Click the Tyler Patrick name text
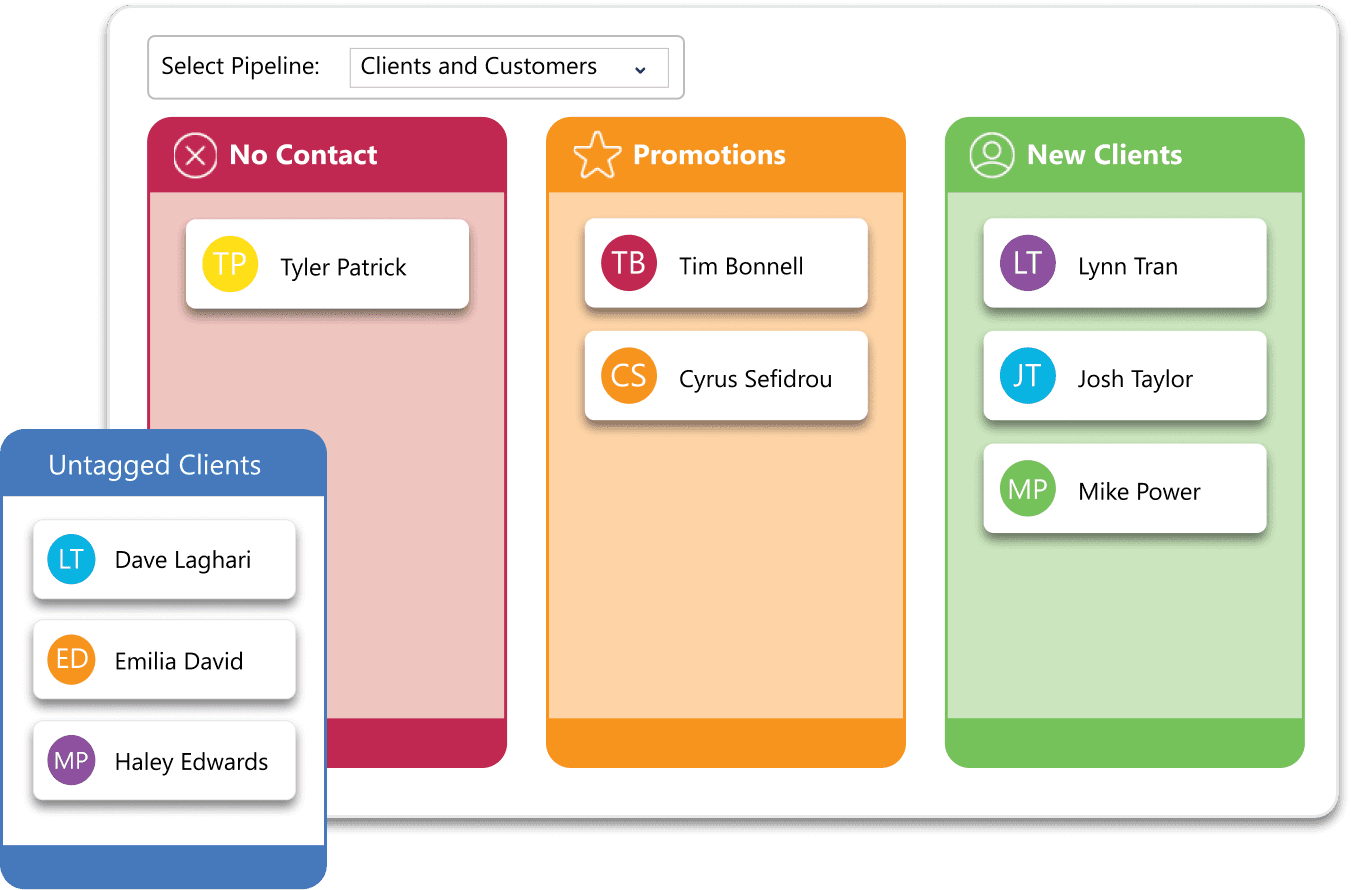Viewport: 1351px width, 890px height. (343, 267)
